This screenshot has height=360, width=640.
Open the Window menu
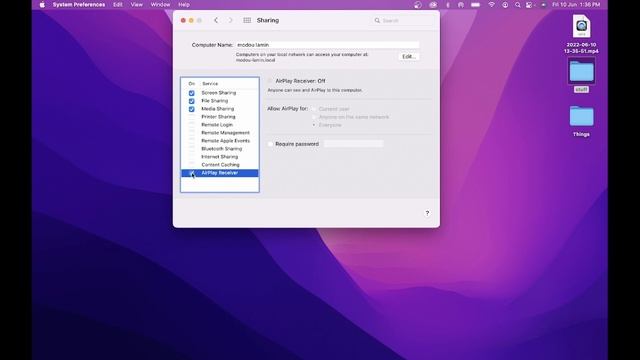[160, 5]
